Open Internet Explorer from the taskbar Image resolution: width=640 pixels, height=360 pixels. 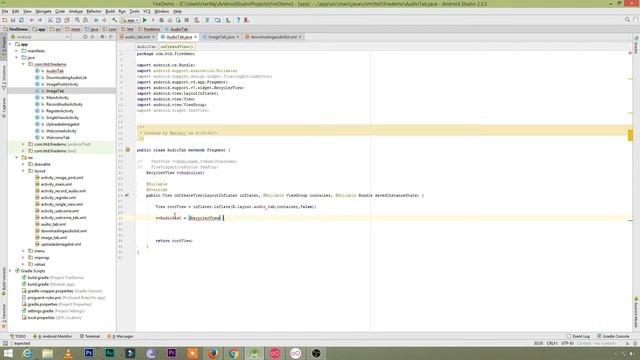[x=27, y=353]
